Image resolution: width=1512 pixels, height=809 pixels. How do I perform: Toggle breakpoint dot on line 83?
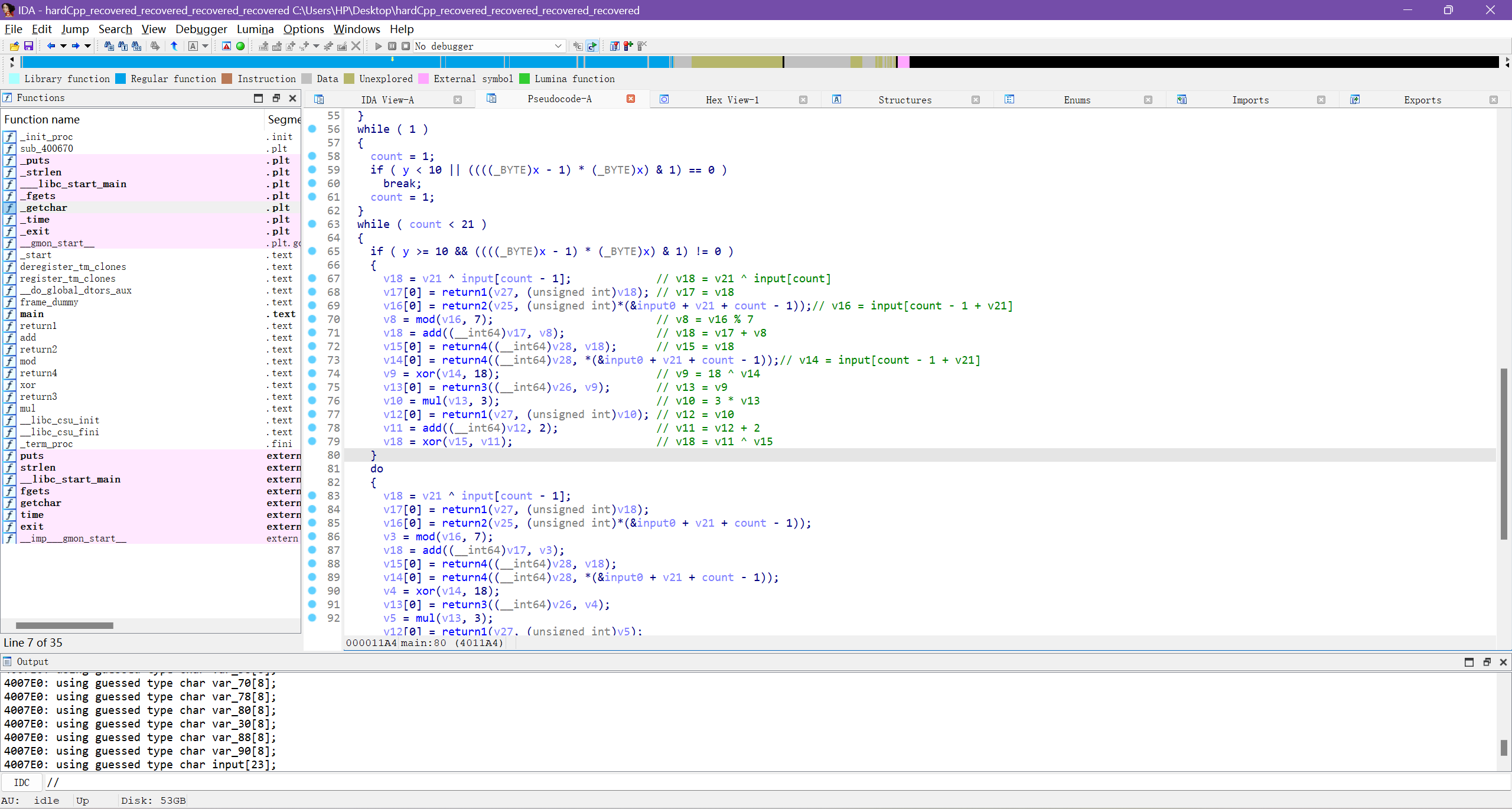tap(312, 495)
